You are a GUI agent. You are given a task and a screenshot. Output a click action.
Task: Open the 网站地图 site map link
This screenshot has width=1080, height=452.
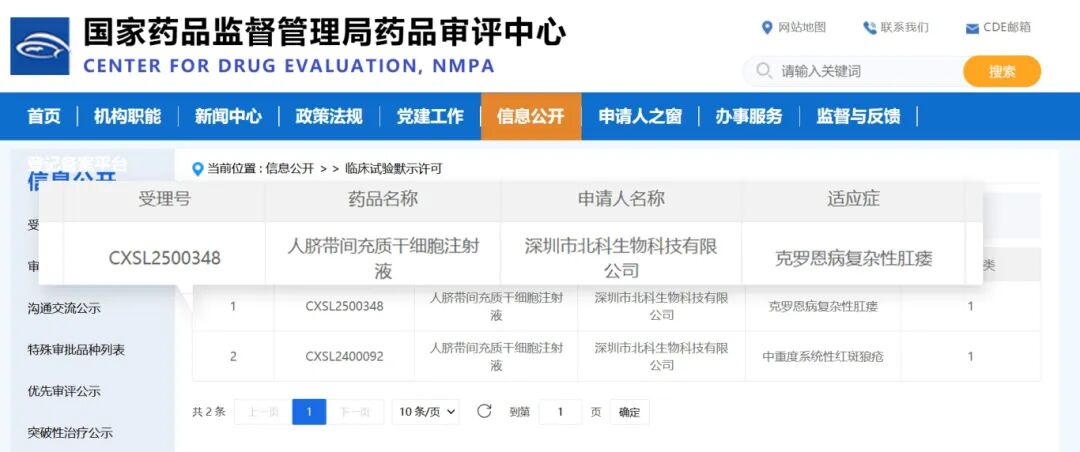802,28
